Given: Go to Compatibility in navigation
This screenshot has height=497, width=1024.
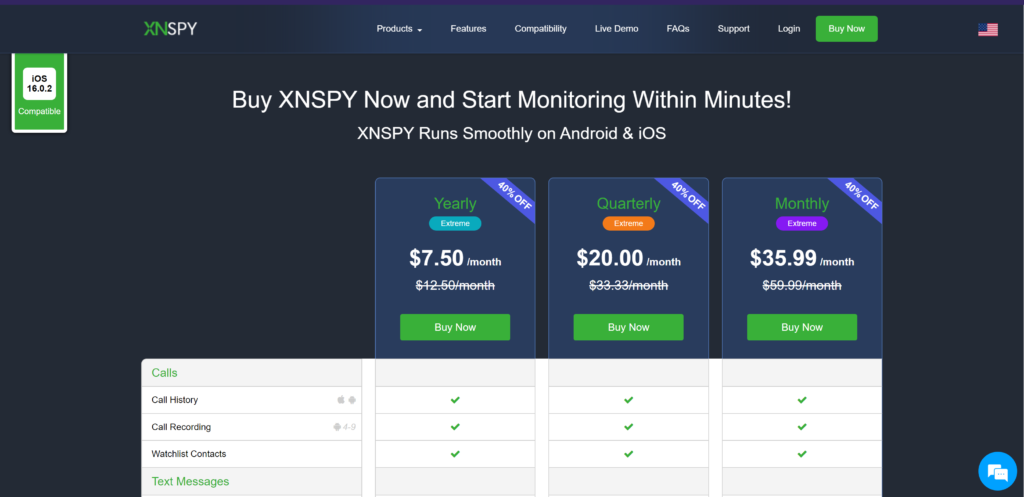Looking at the screenshot, I should (x=541, y=29).
